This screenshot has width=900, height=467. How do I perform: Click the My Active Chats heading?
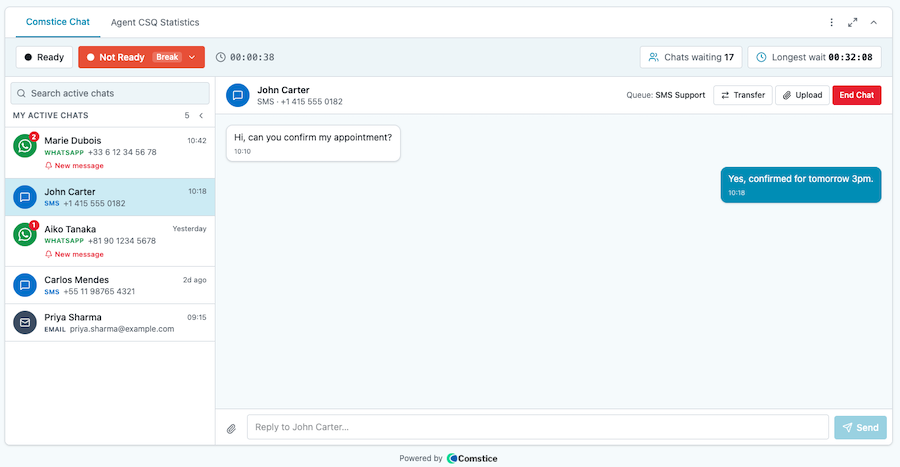tap(51, 115)
